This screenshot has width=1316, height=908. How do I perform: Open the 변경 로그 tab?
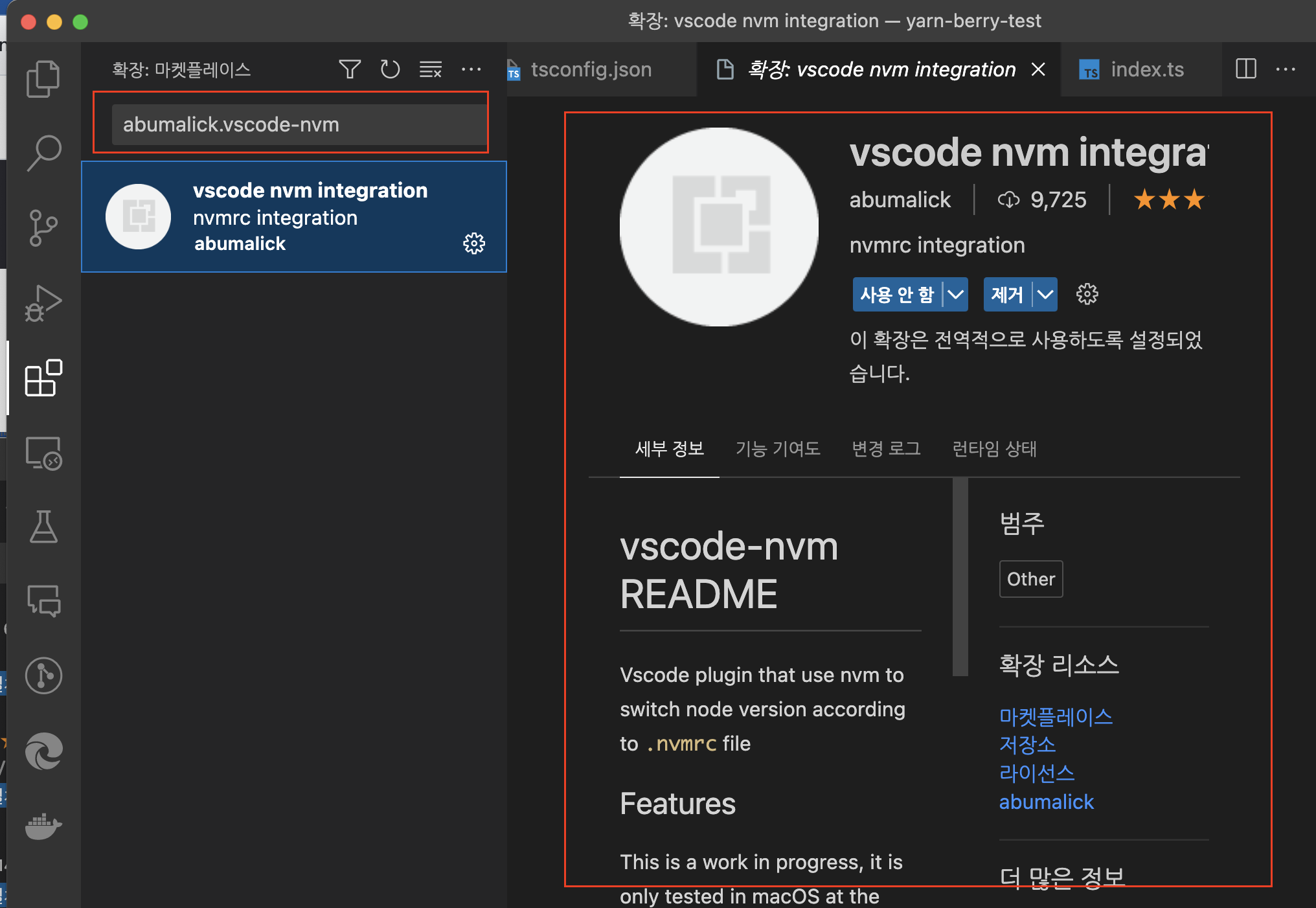[886, 449]
